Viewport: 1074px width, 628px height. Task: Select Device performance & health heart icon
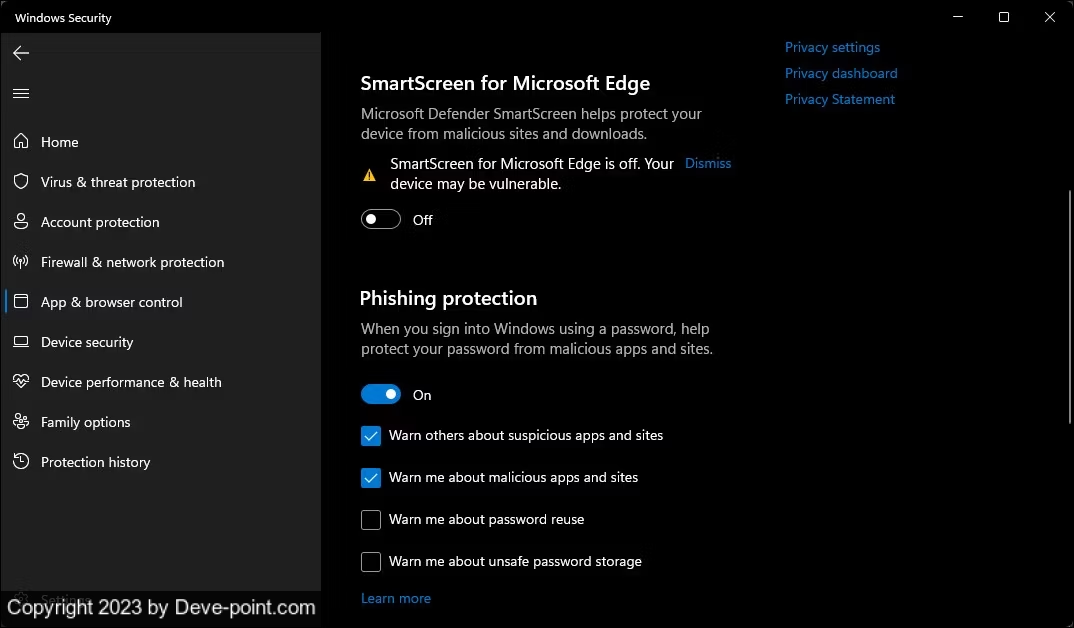[x=21, y=381]
